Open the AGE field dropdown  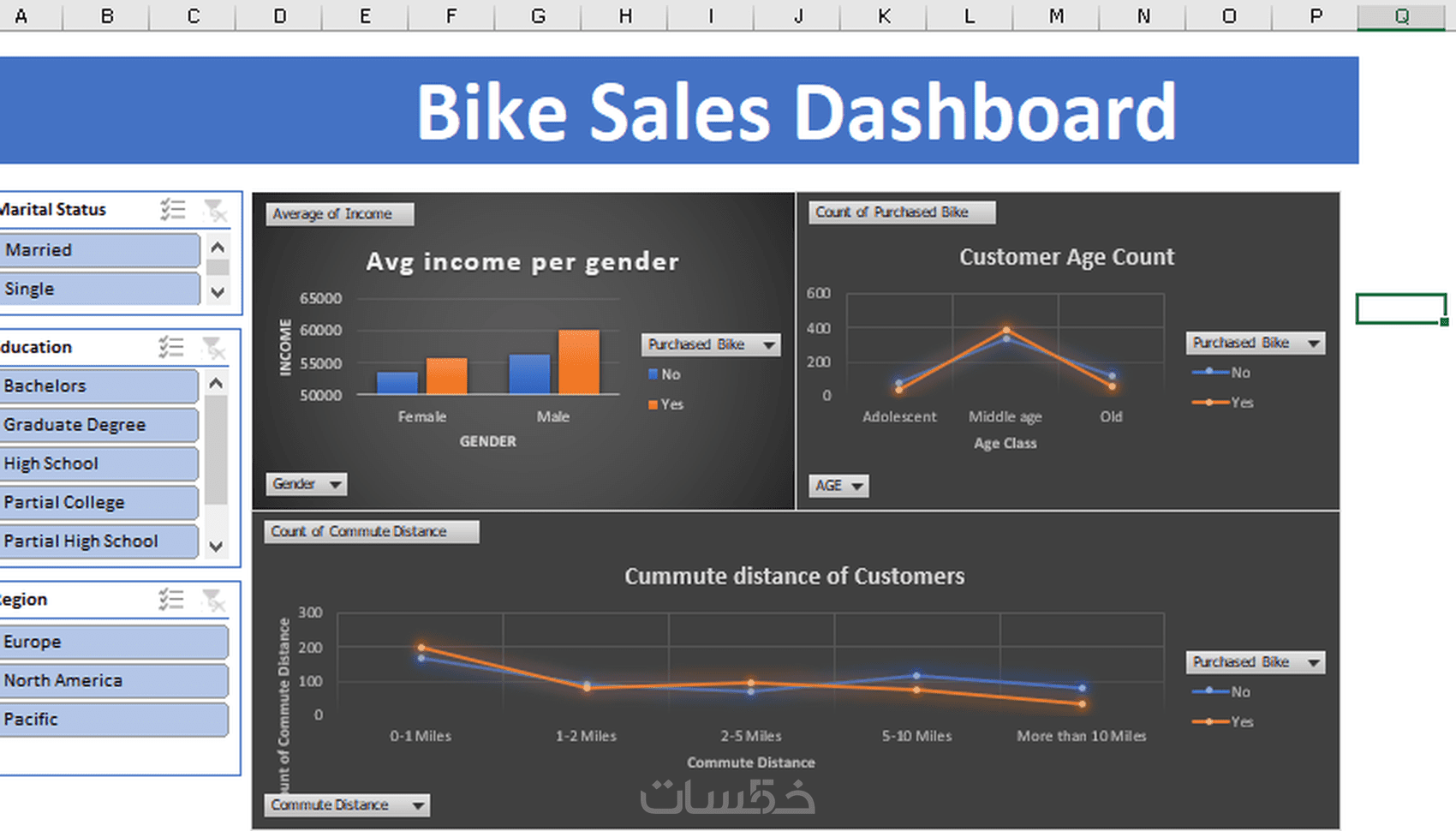point(838,486)
